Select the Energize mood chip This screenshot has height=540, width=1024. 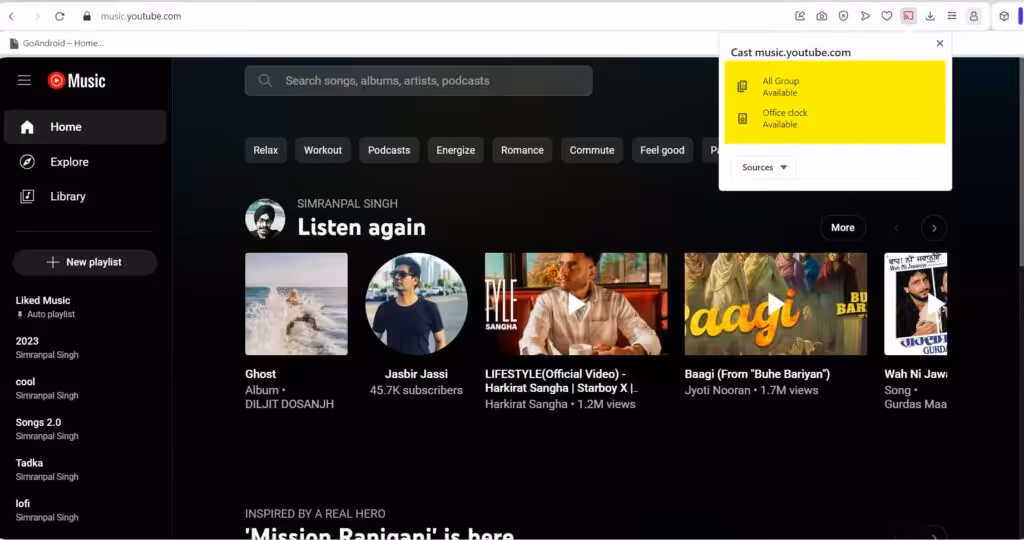point(456,150)
